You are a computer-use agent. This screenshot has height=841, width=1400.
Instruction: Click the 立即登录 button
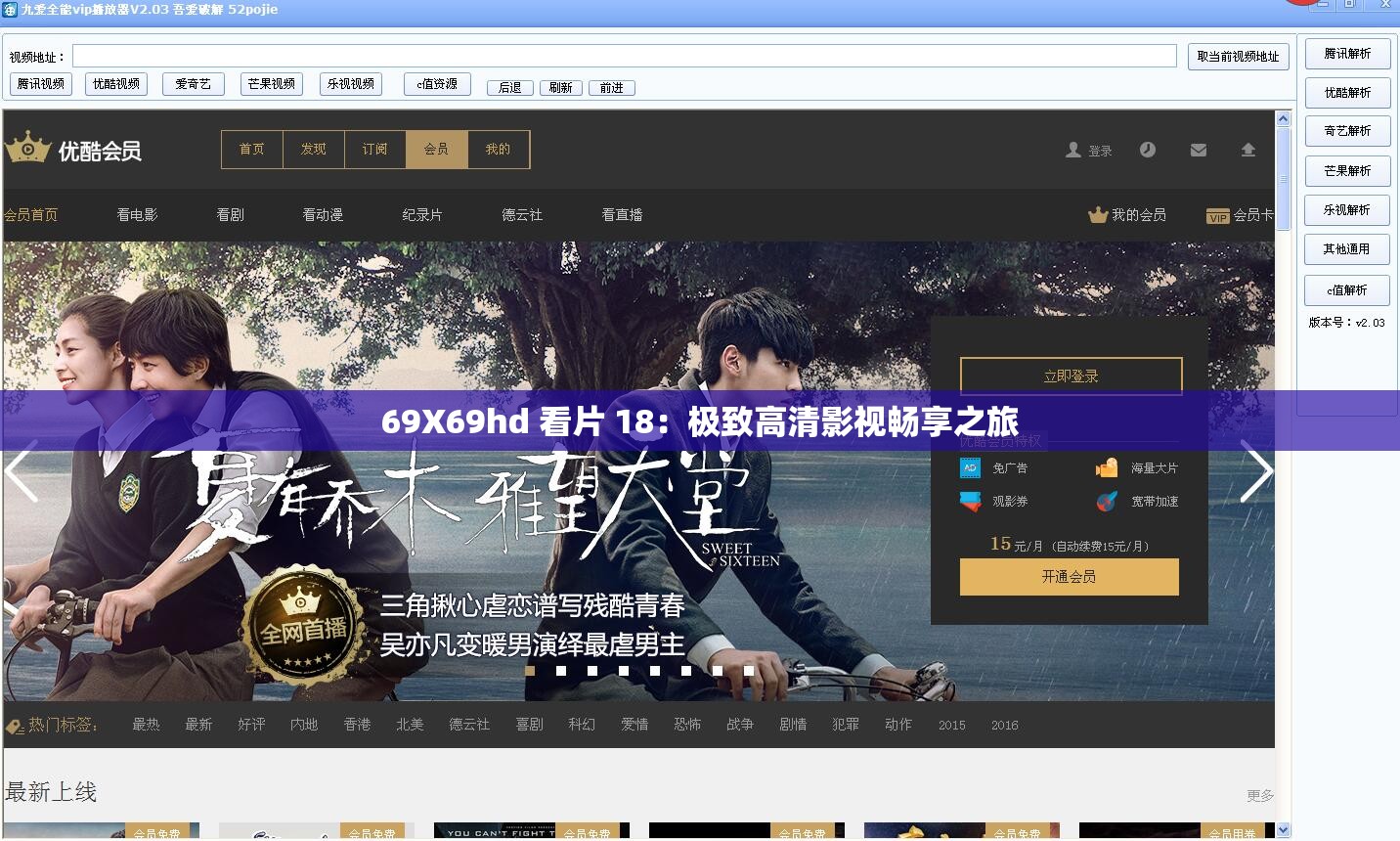tap(1072, 376)
